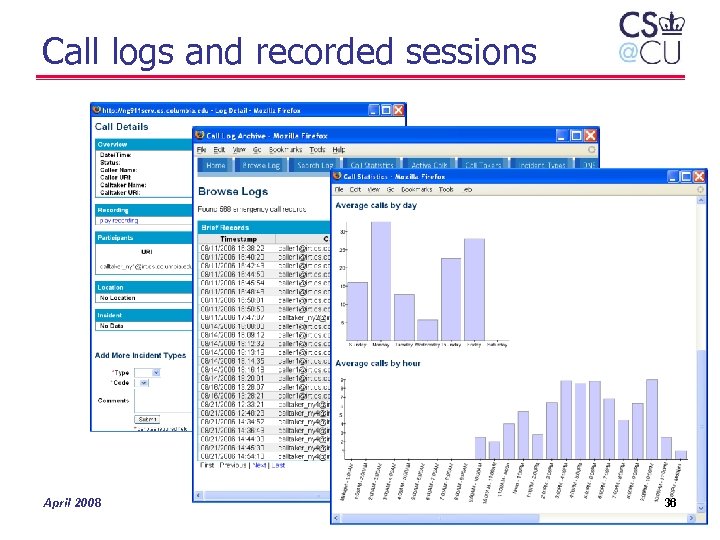
Task: Switch to the Search Log tab
Action: (315, 165)
